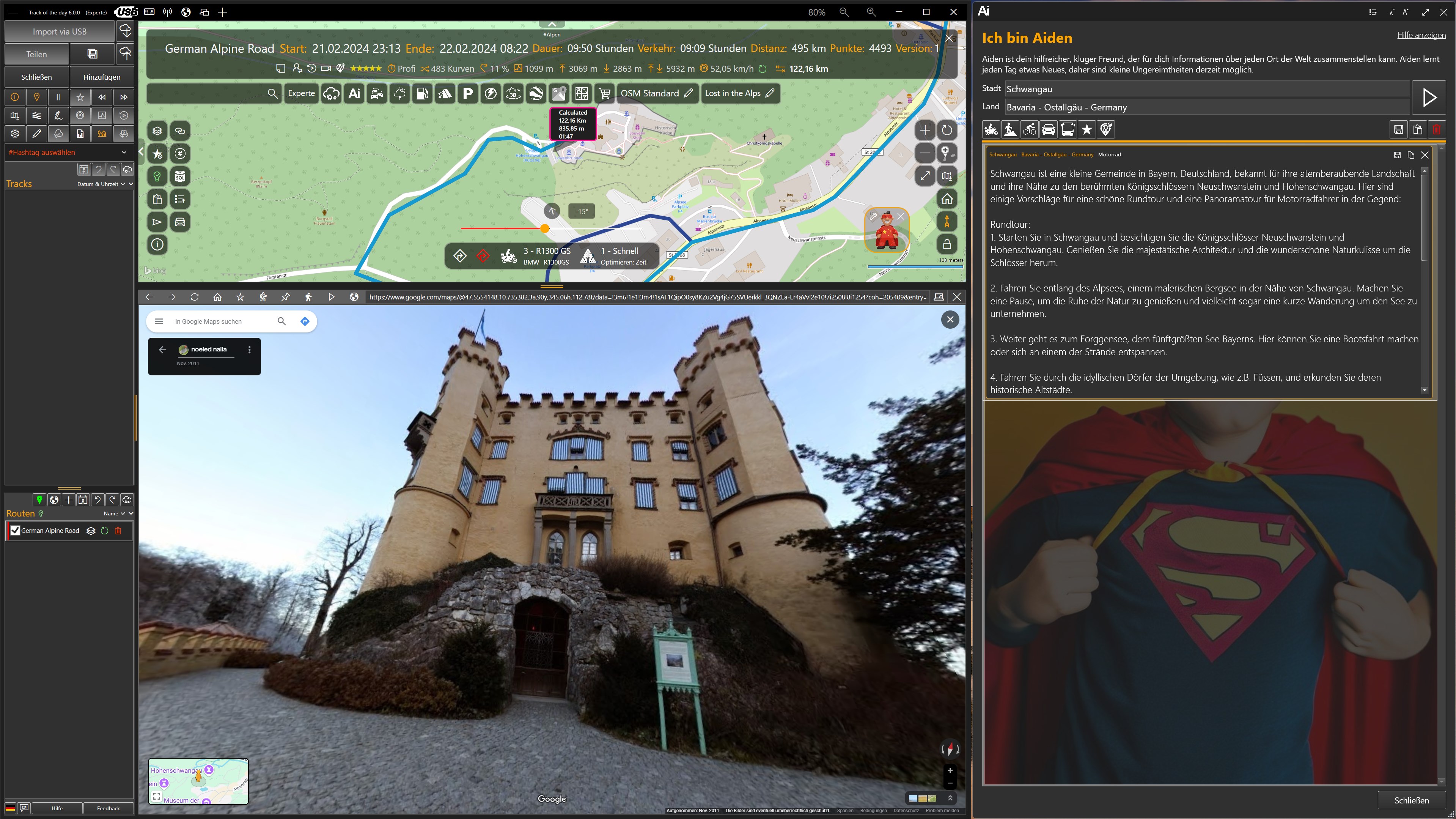
Task: Click the Hilfe anzeigen link
Action: tap(1421, 35)
